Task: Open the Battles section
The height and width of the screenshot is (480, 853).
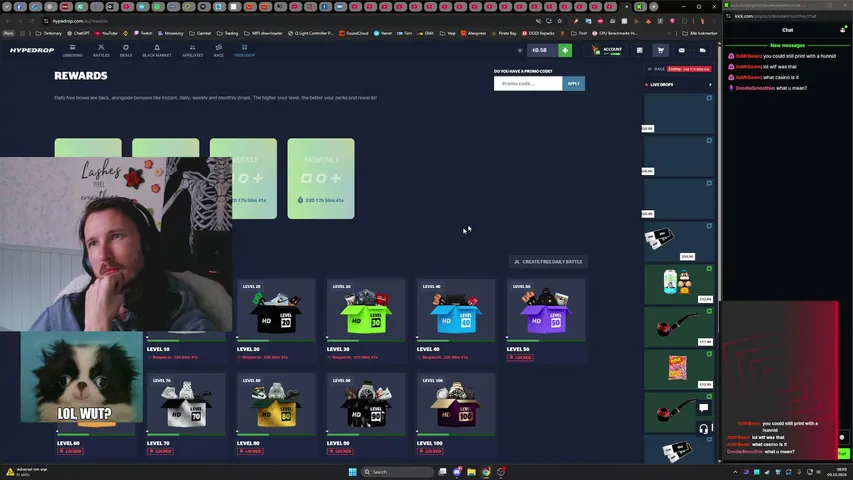Action: pos(101,51)
